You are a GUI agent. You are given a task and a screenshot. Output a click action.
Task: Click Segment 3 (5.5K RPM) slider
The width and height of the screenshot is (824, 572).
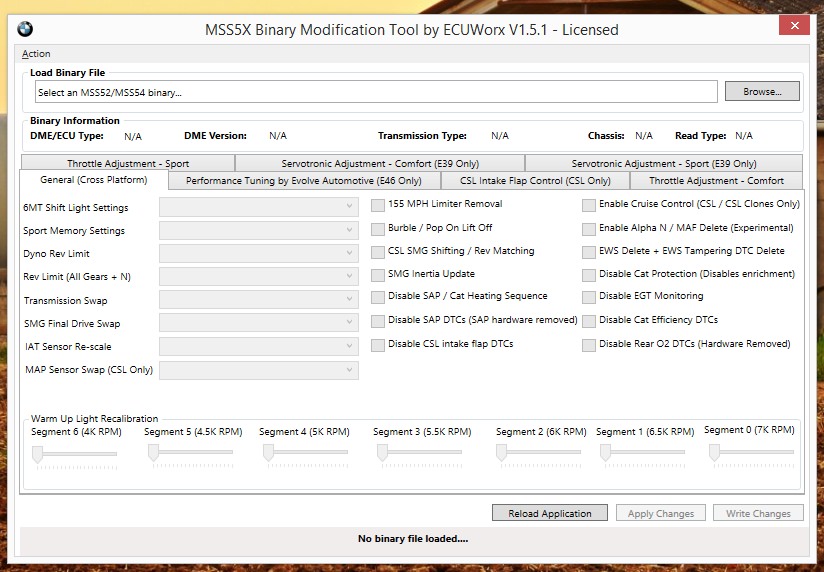pos(419,455)
